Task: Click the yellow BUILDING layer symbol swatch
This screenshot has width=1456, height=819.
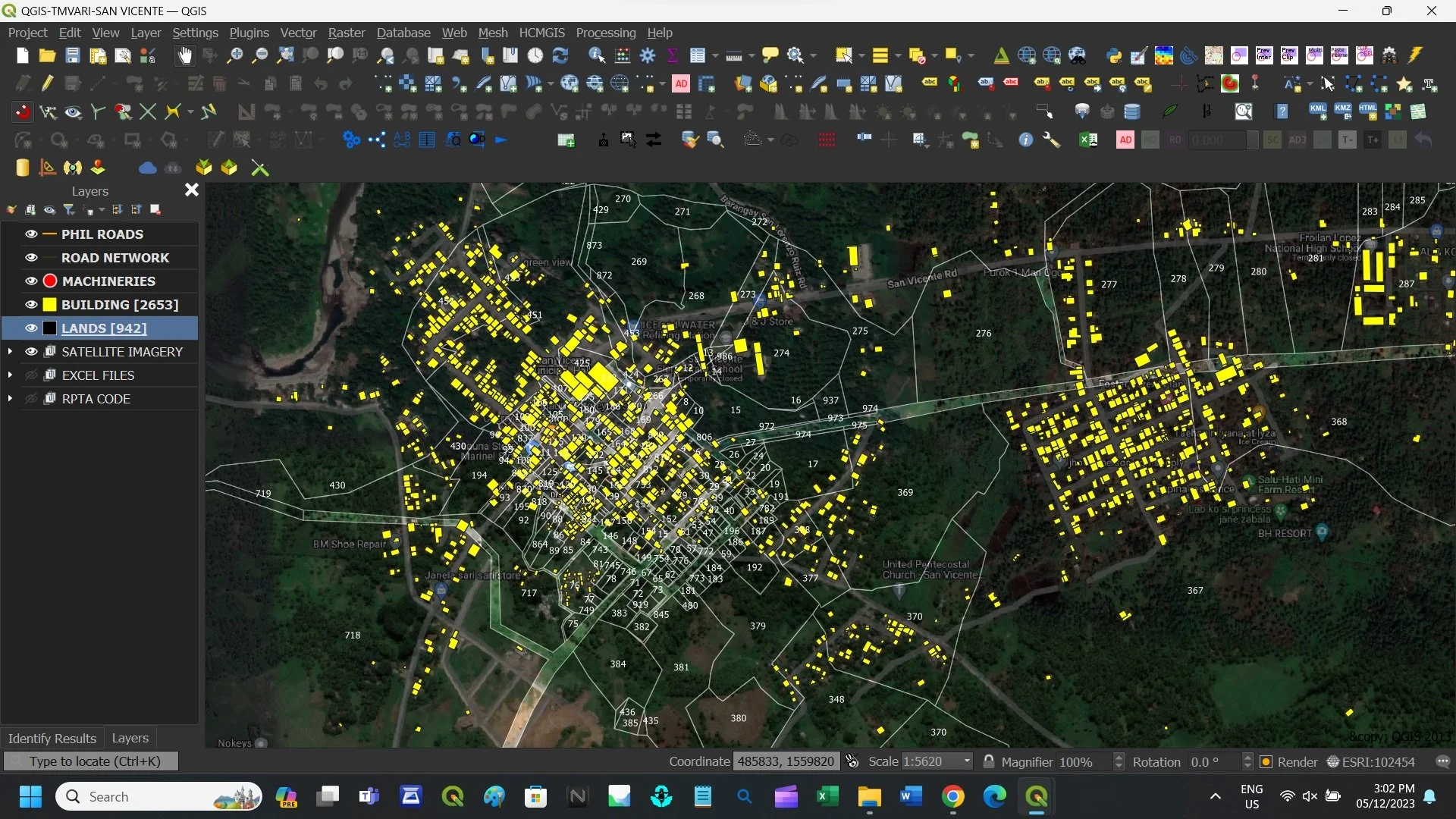Action: click(x=50, y=305)
